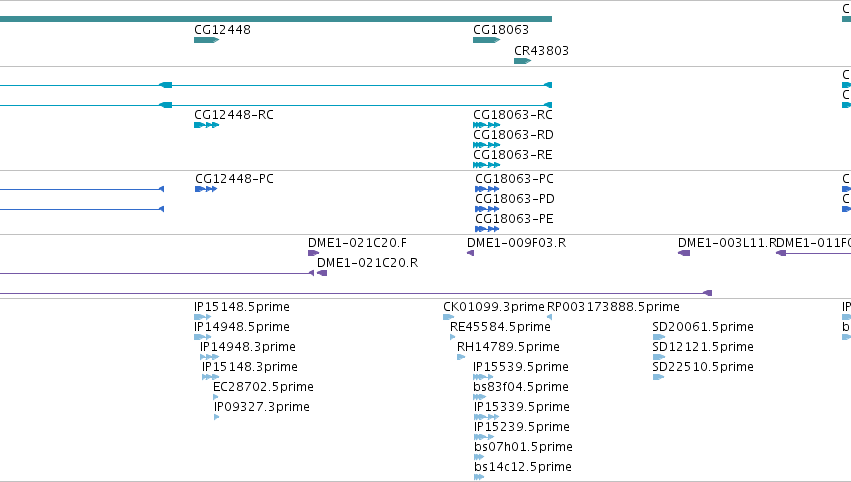Select the SD22510.5prime EST glyph
Screen dimensions: 851x482
coord(658,377)
